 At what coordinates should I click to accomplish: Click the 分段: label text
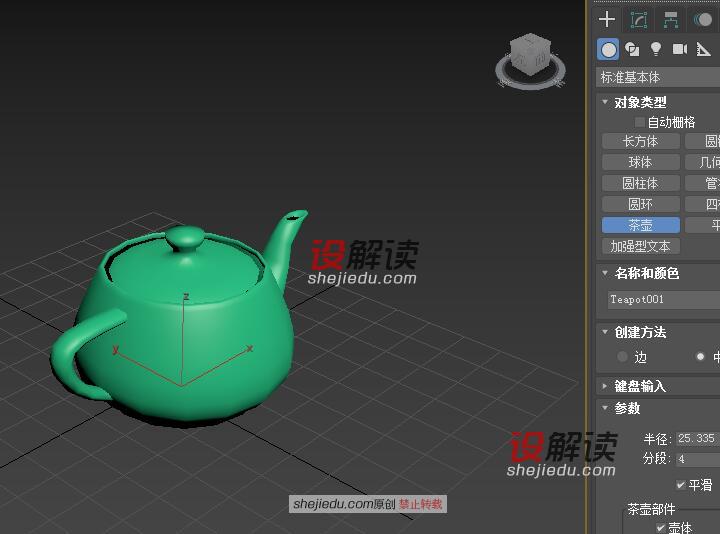(657, 458)
